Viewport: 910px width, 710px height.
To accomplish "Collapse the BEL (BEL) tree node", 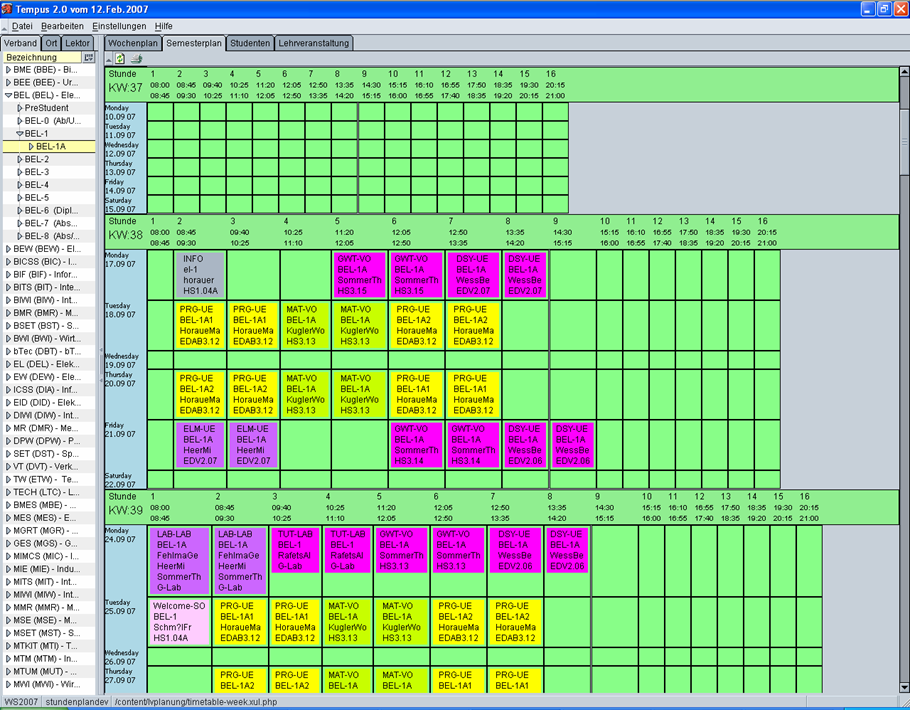I will (x=9, y=96).
